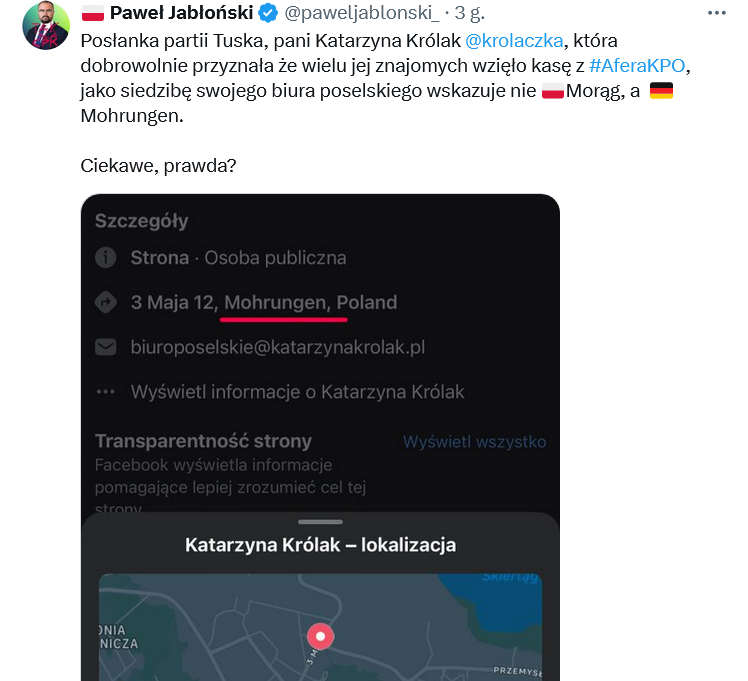Image resolution: width=748 pixels, height=681 pixels.
Task: Select Wyświetl informacje o Katarzyna Królak
Action: 297,392
